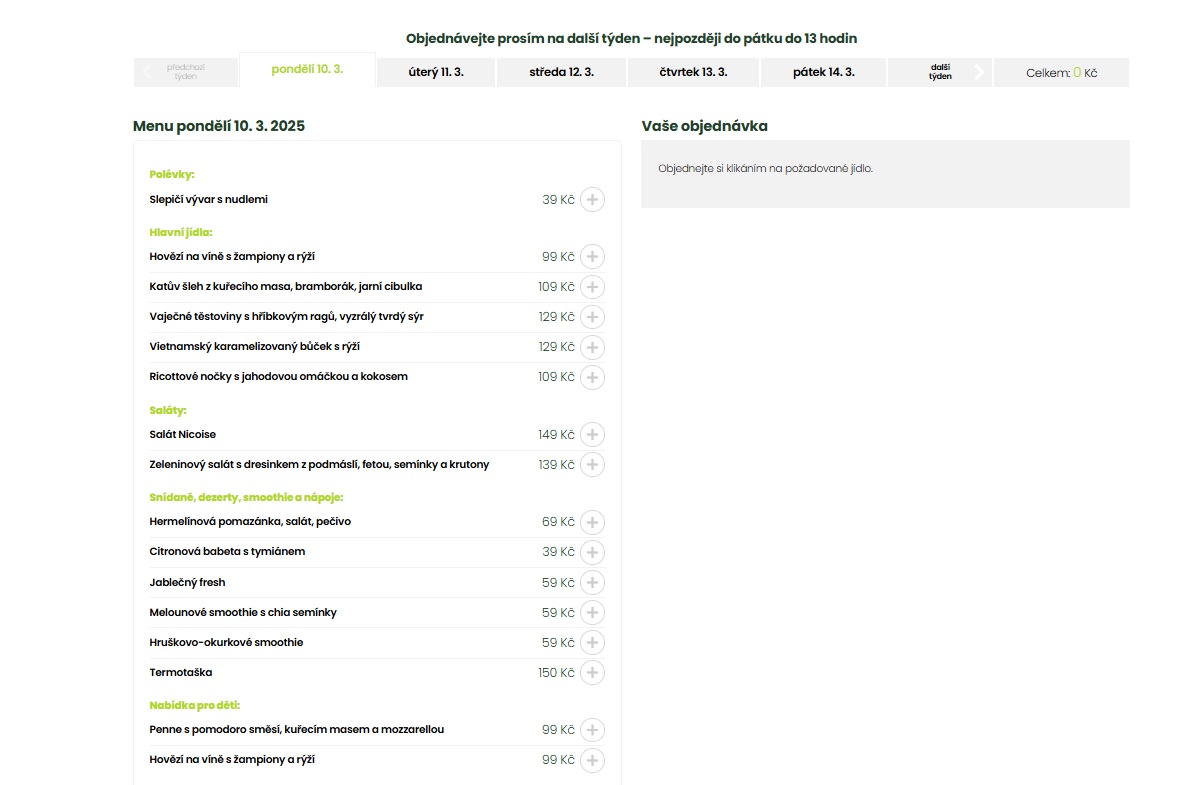Add Katův šleh plus icon
Viewport: 1189px width, 785px height.
(592, 287)
